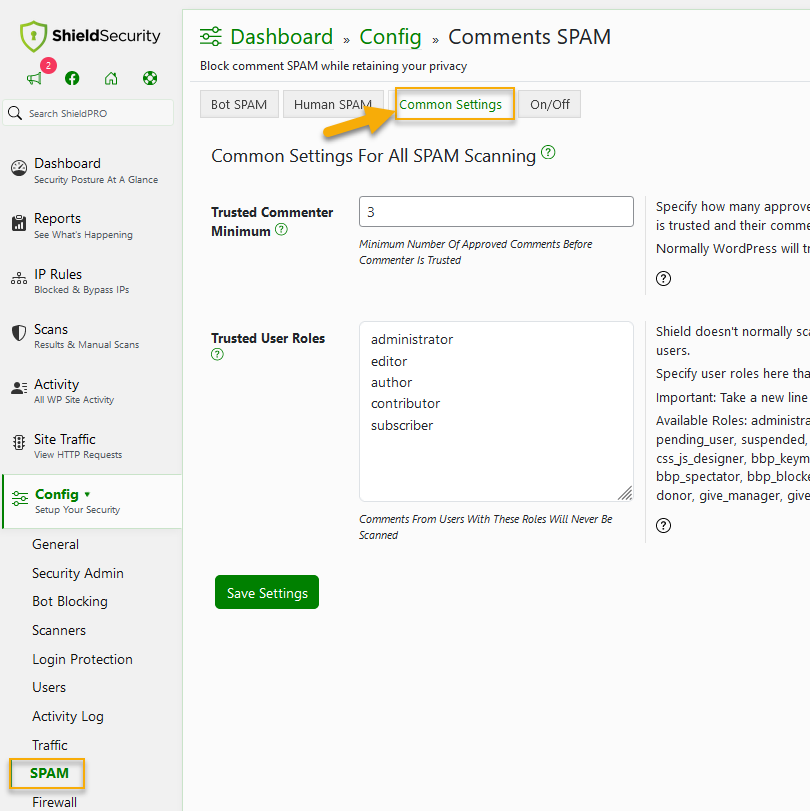Image resolution: width=810 pixels, height=811 pixels.
Task: Click the IP Rules network icon
Action: pyautogui.click(x=19, y=278)
